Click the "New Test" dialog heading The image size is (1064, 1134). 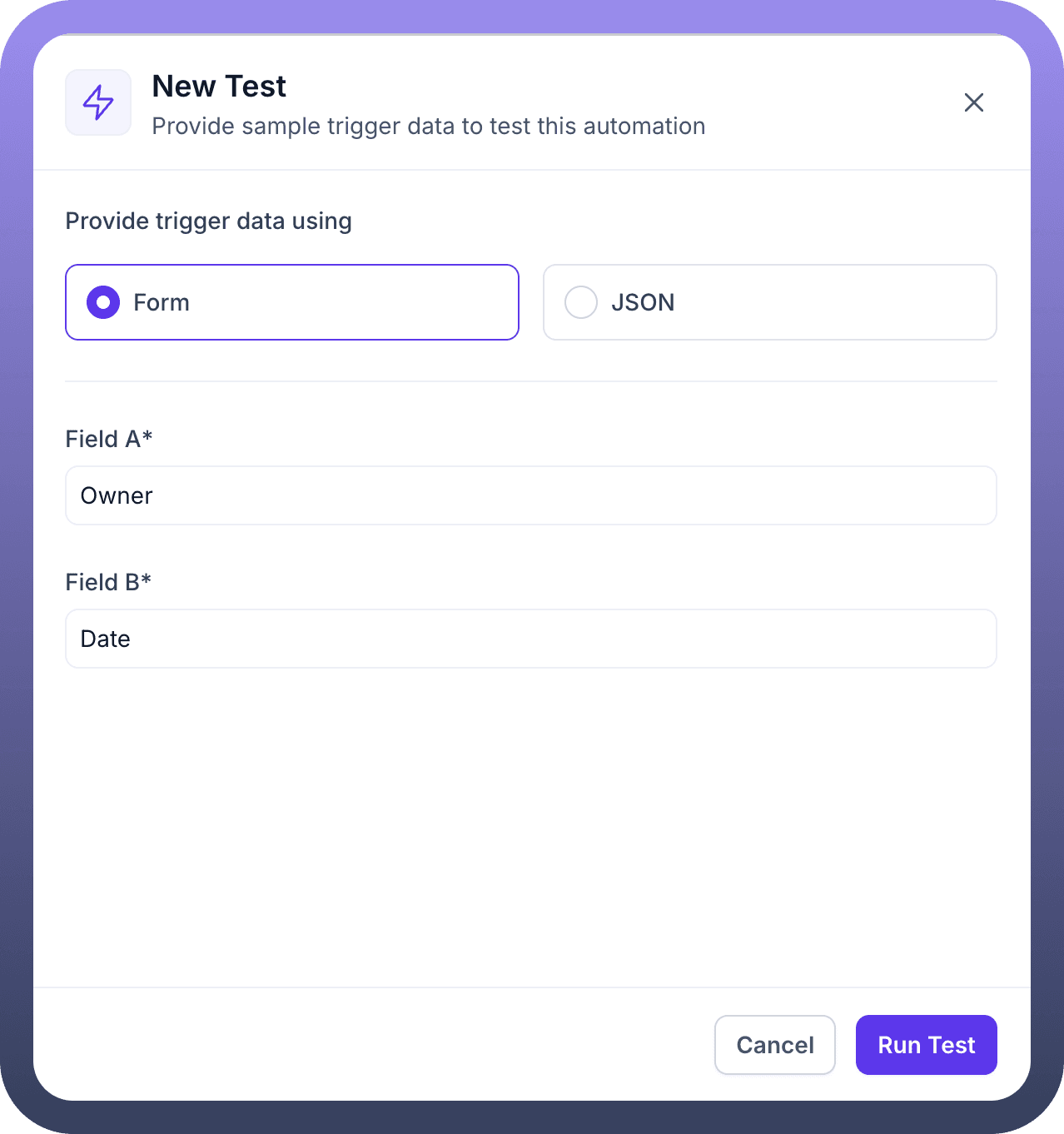[219, 87]
